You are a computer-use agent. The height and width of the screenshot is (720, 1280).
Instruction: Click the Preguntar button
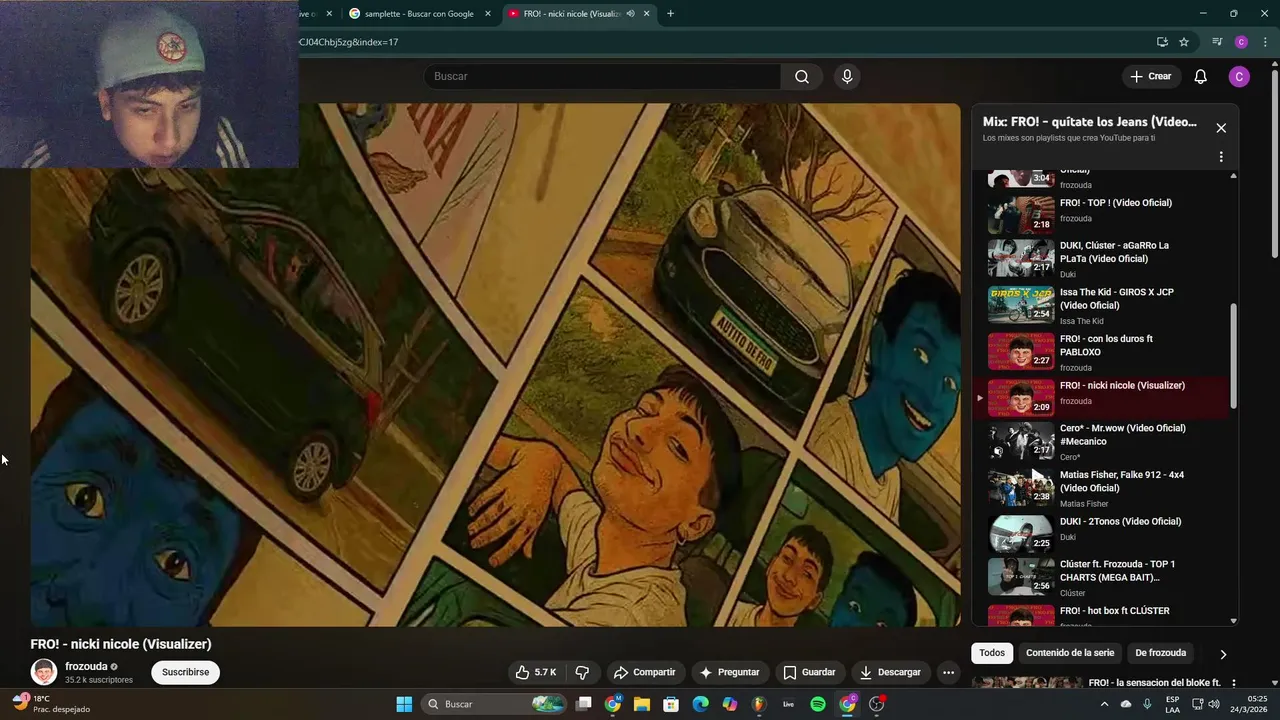[x=729, y=672]
